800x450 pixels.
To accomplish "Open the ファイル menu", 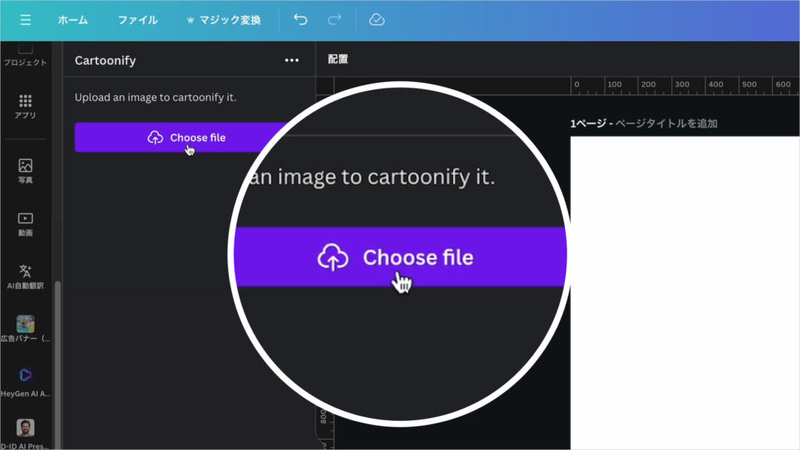I will tap(137, 20).
